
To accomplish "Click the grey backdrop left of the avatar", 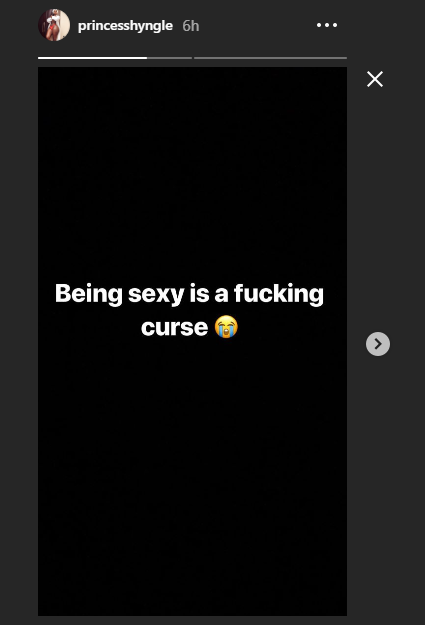I will (19, 25).
